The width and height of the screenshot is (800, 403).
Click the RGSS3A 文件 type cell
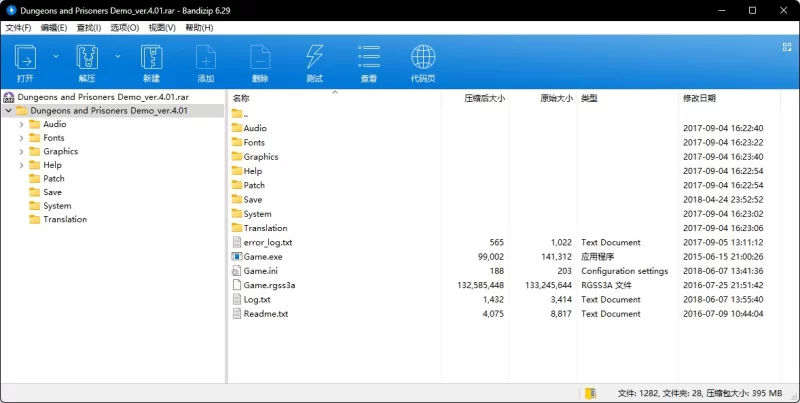(606, 285)
